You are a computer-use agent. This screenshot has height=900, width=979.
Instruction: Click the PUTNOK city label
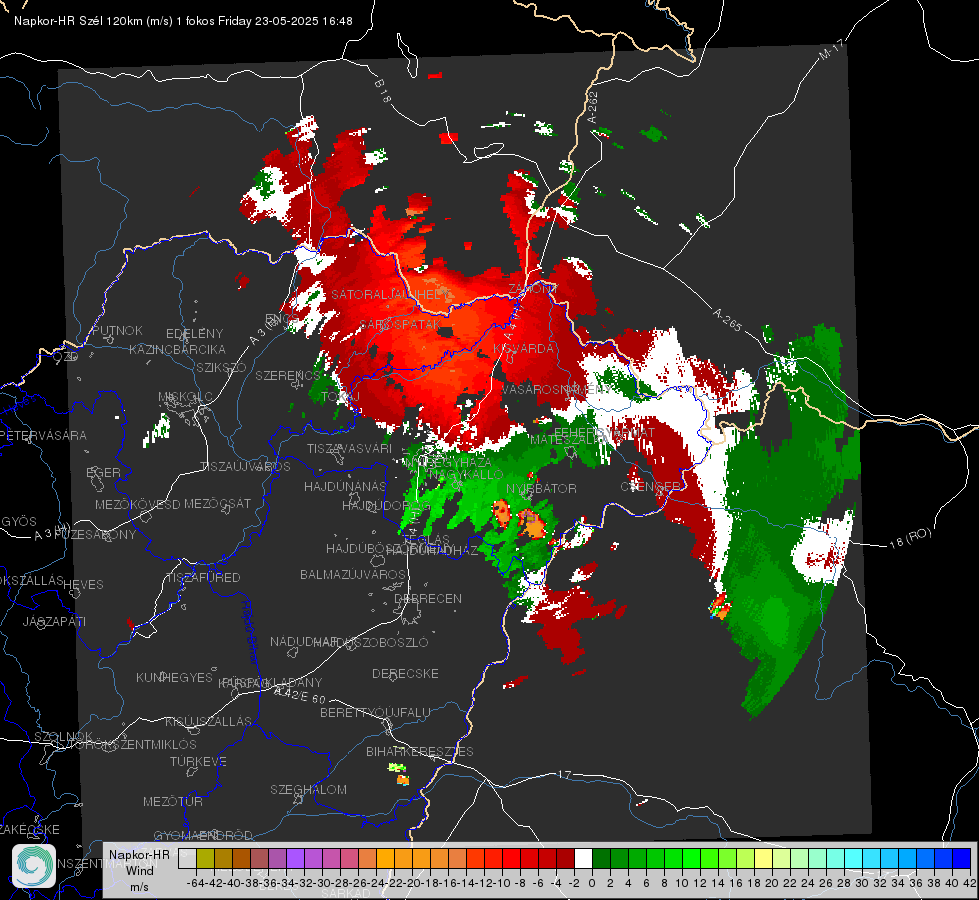[117, 330]
